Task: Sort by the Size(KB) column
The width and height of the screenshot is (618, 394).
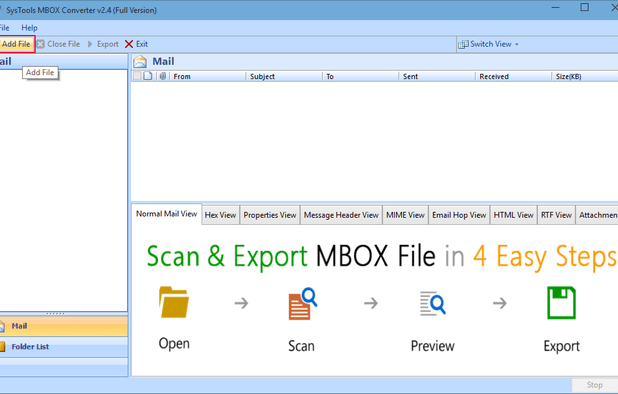Action: pos(585,76)
